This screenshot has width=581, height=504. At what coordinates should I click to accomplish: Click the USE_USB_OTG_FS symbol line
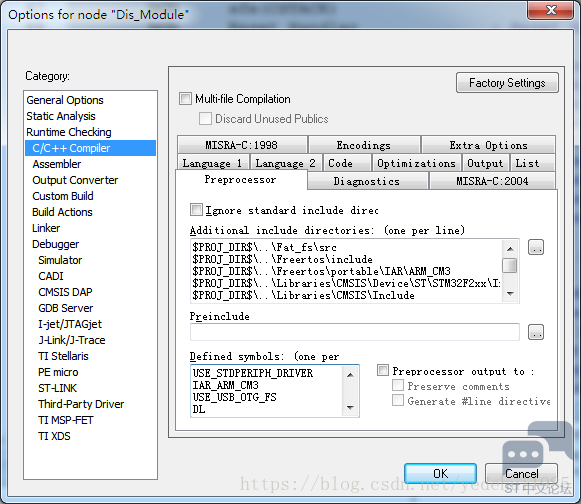coord(234,397)
